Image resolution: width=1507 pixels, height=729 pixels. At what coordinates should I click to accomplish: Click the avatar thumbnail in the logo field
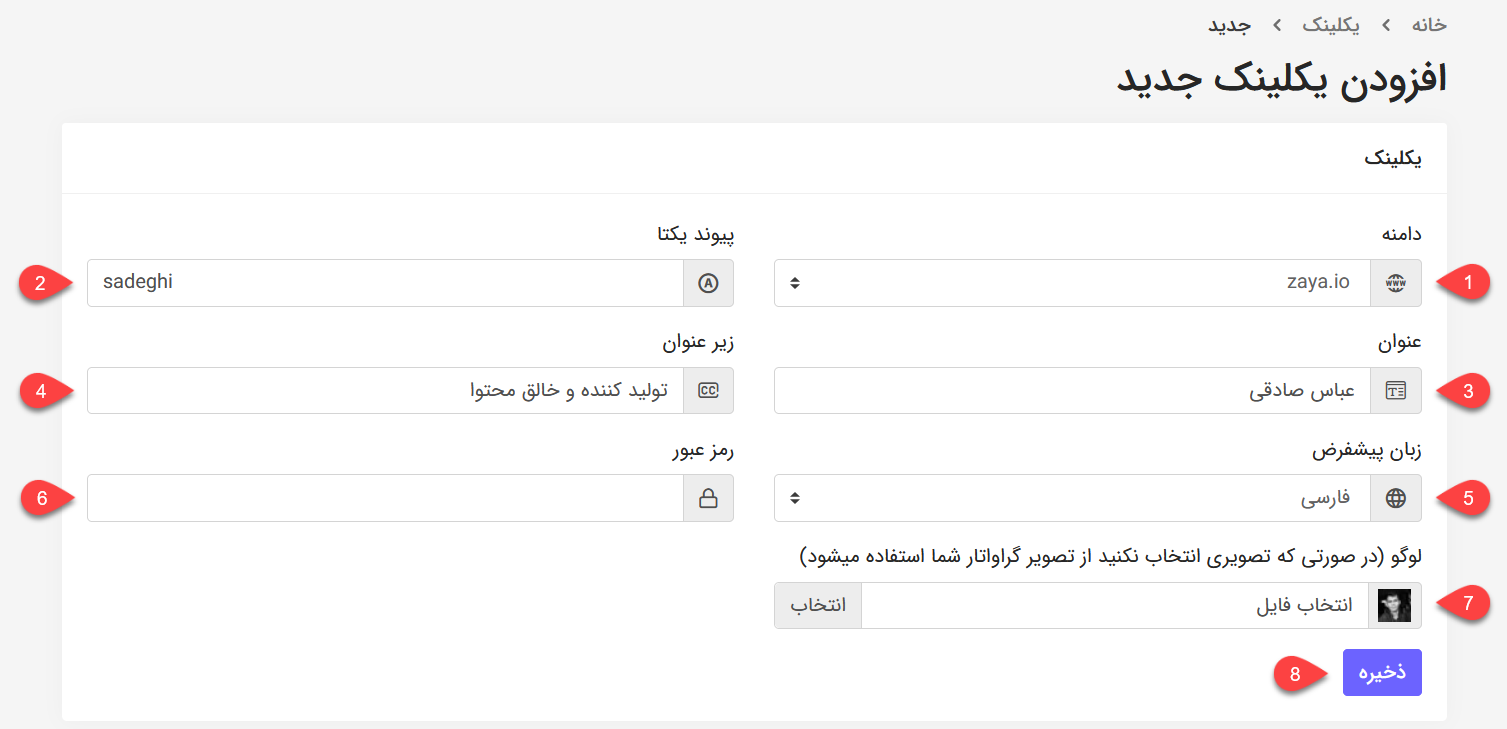(x=1395, y=605)
